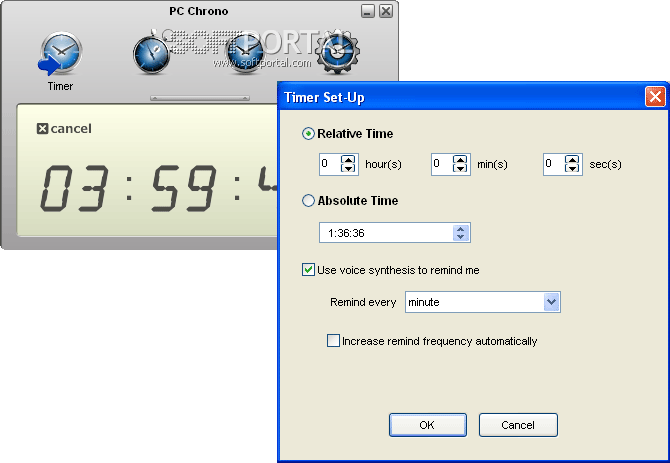Click the horizontal slider bar under the mode icons

tap(200, 98)
